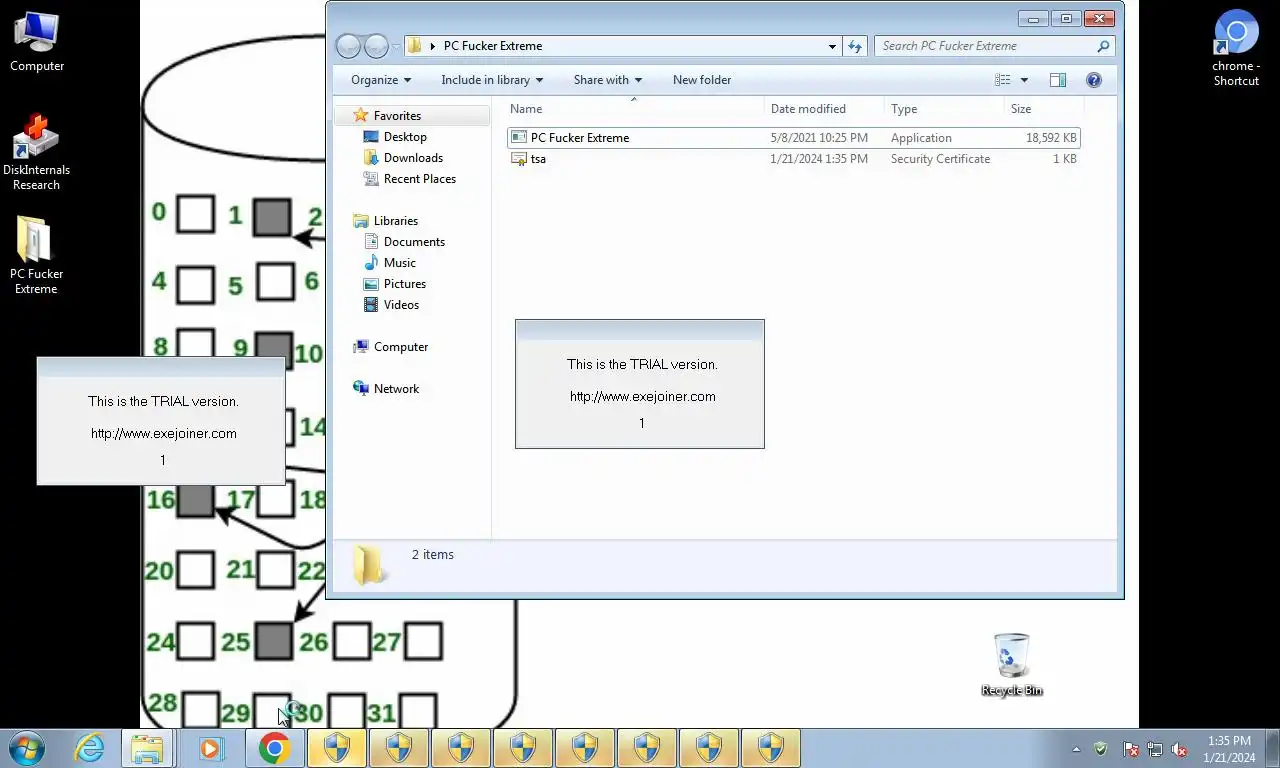Click the Security Certificate type cell
The width and height of the screenshot is (1280, 768).
[940, 159]
